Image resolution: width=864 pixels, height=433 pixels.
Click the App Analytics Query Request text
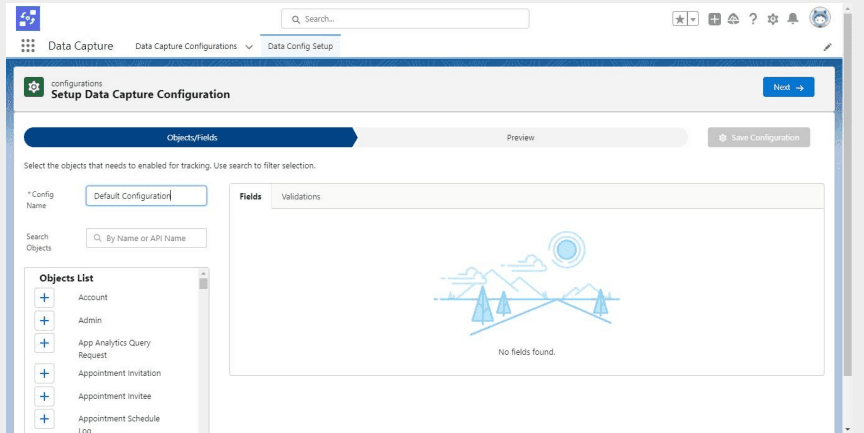[115, 349]
